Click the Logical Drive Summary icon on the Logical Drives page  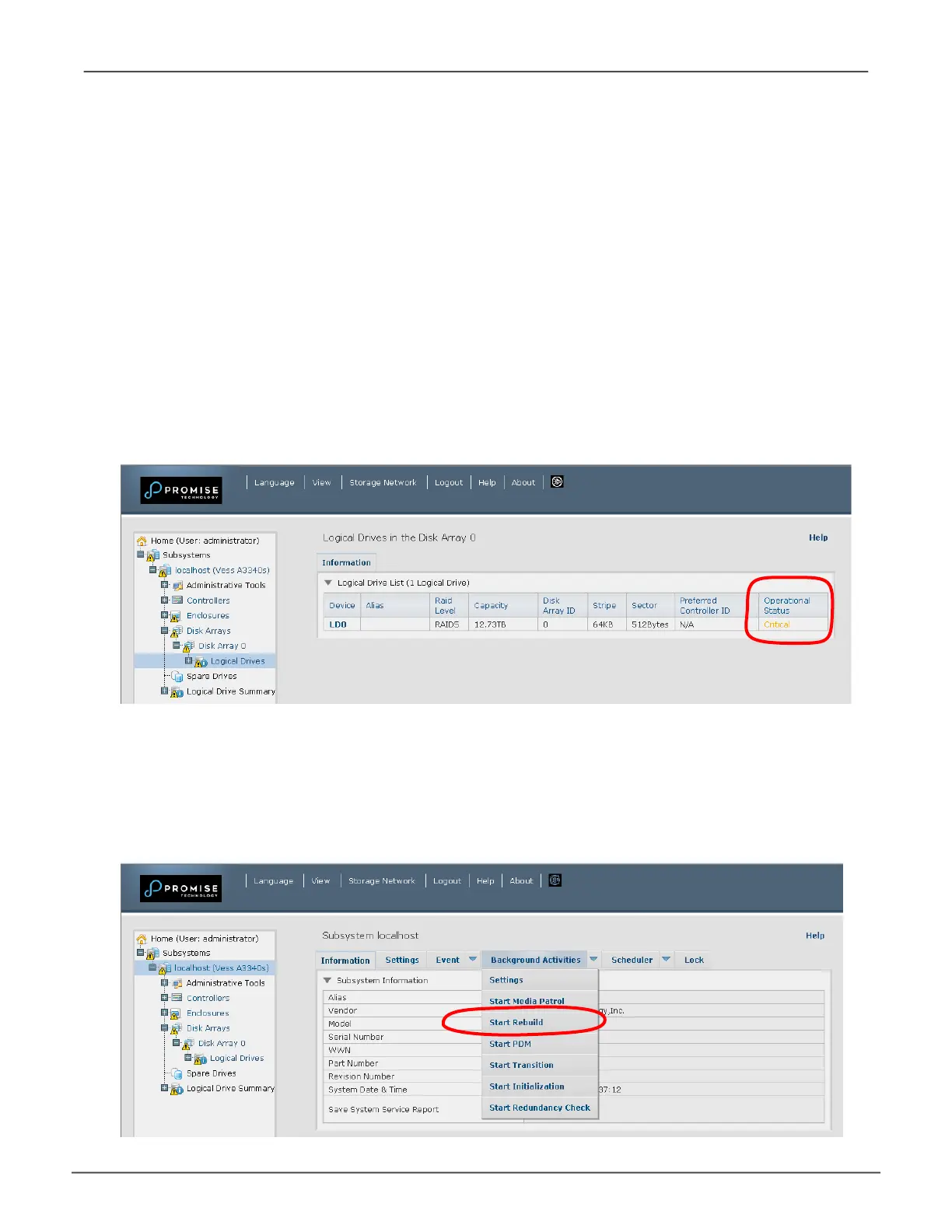177,691
